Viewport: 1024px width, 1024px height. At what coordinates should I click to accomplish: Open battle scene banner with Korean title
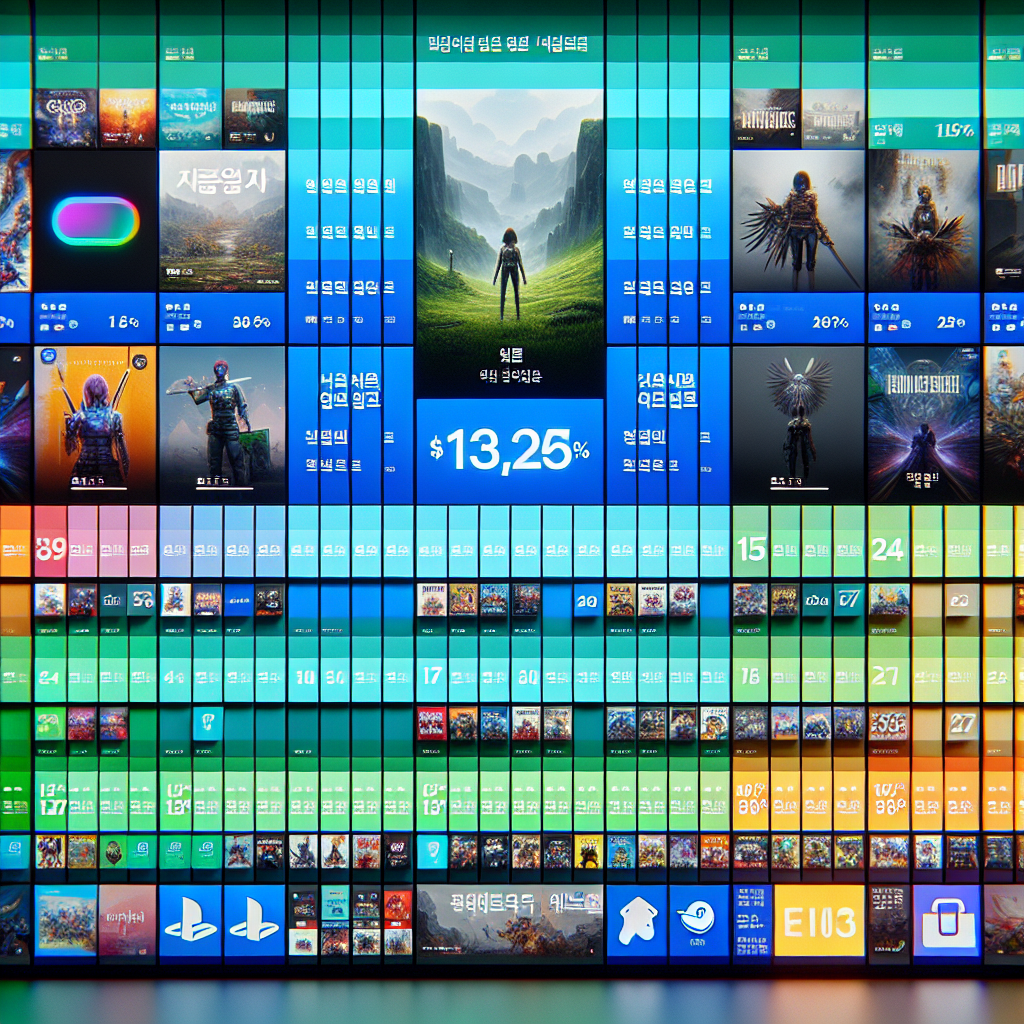[x=509, y=922]
